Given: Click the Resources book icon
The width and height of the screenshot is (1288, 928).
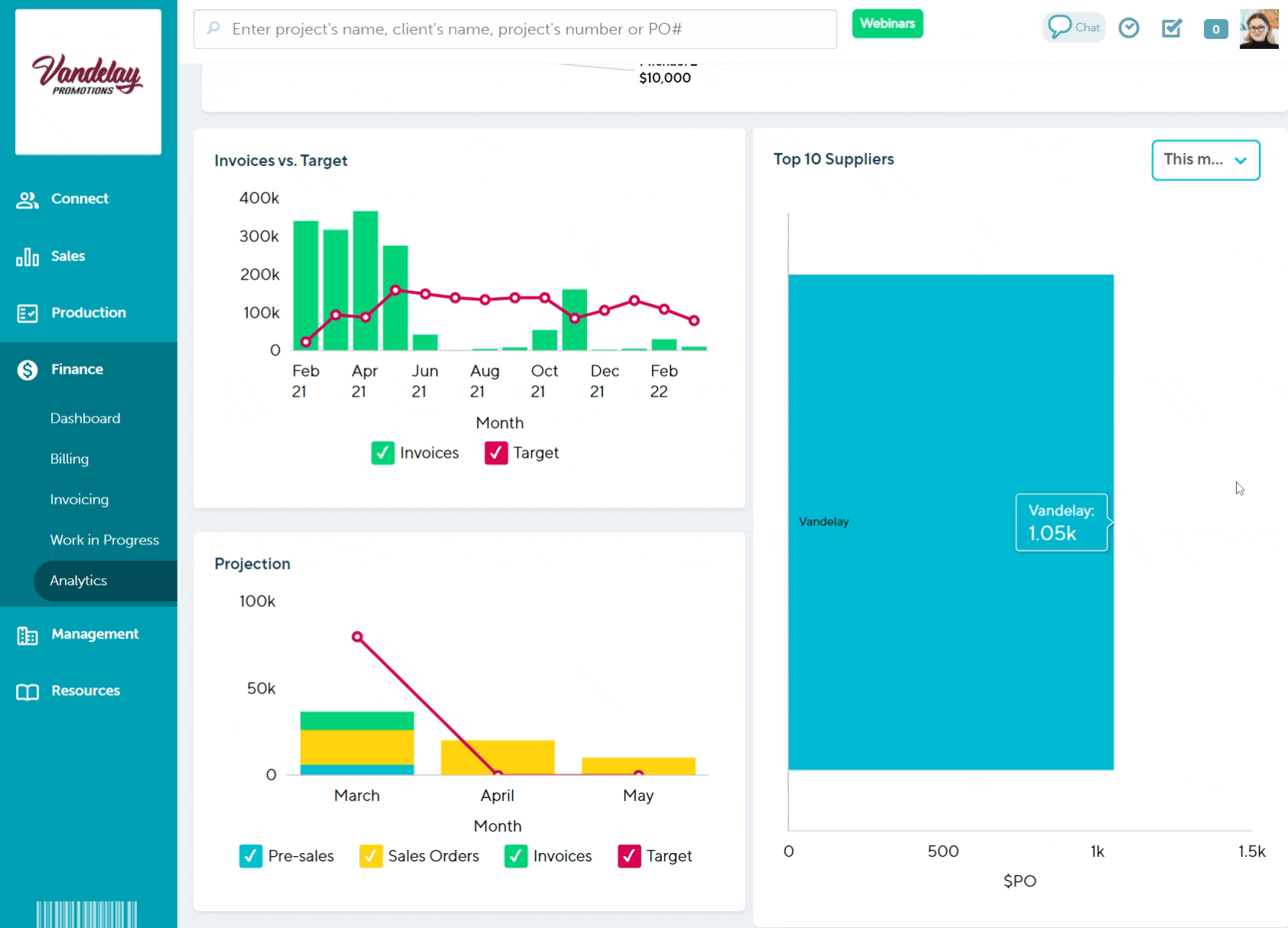Looking at the screenshot, I should click(x=28, y=692).
